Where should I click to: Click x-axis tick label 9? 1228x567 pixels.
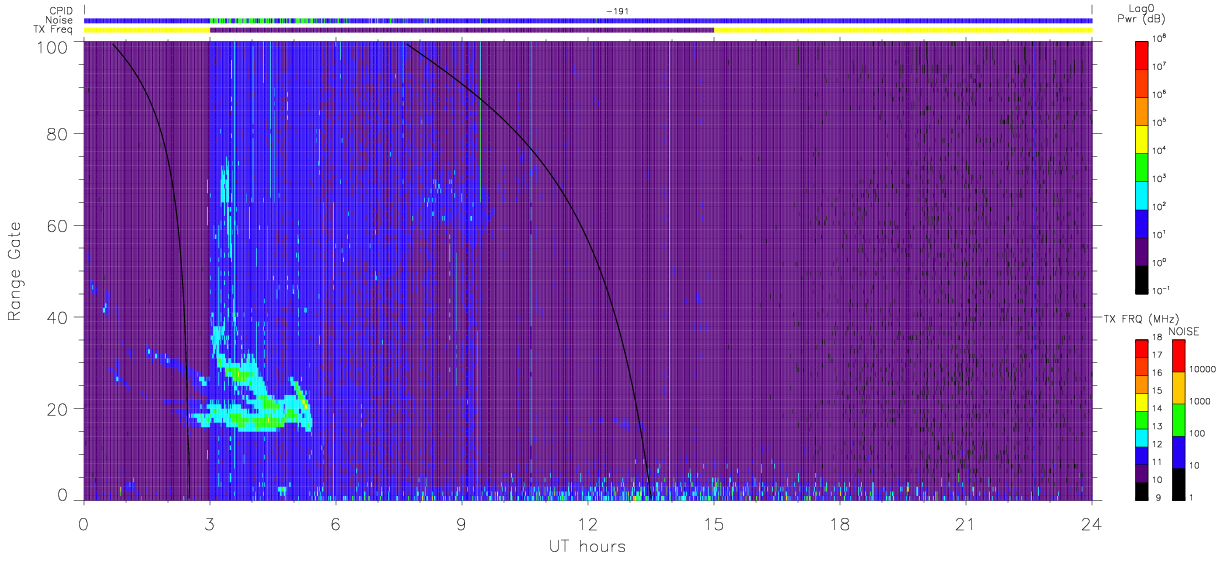(x=462, y=523)
